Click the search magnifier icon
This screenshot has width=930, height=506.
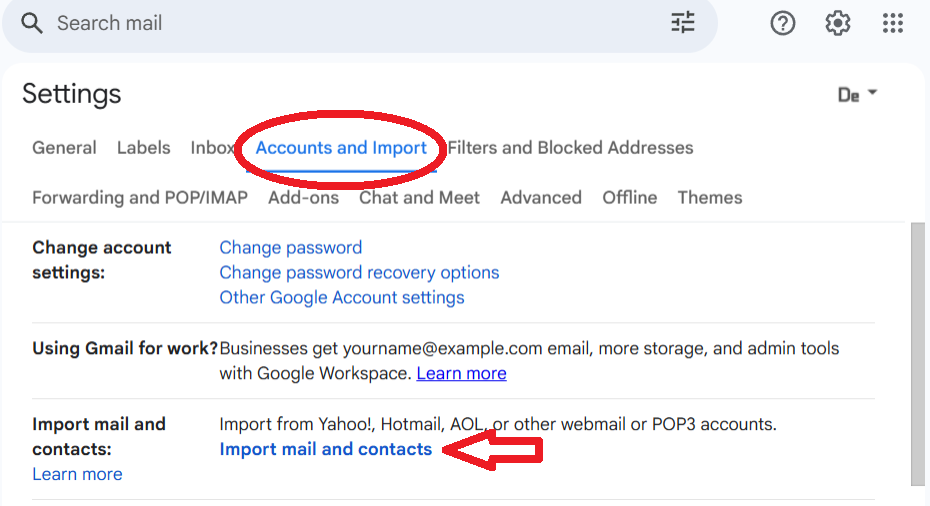[31, 24]
